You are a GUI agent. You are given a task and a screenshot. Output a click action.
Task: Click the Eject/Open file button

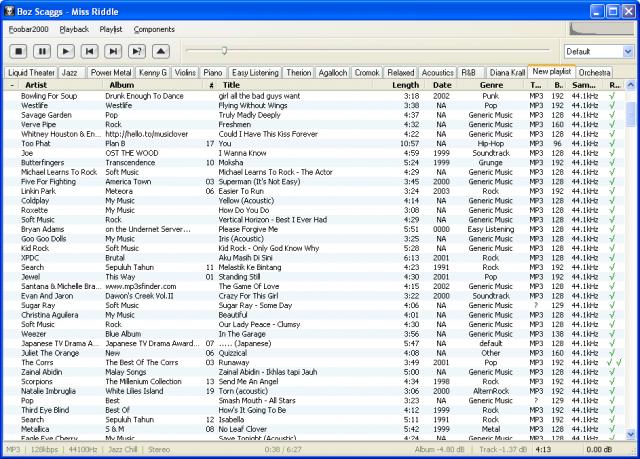coord(162,50)
